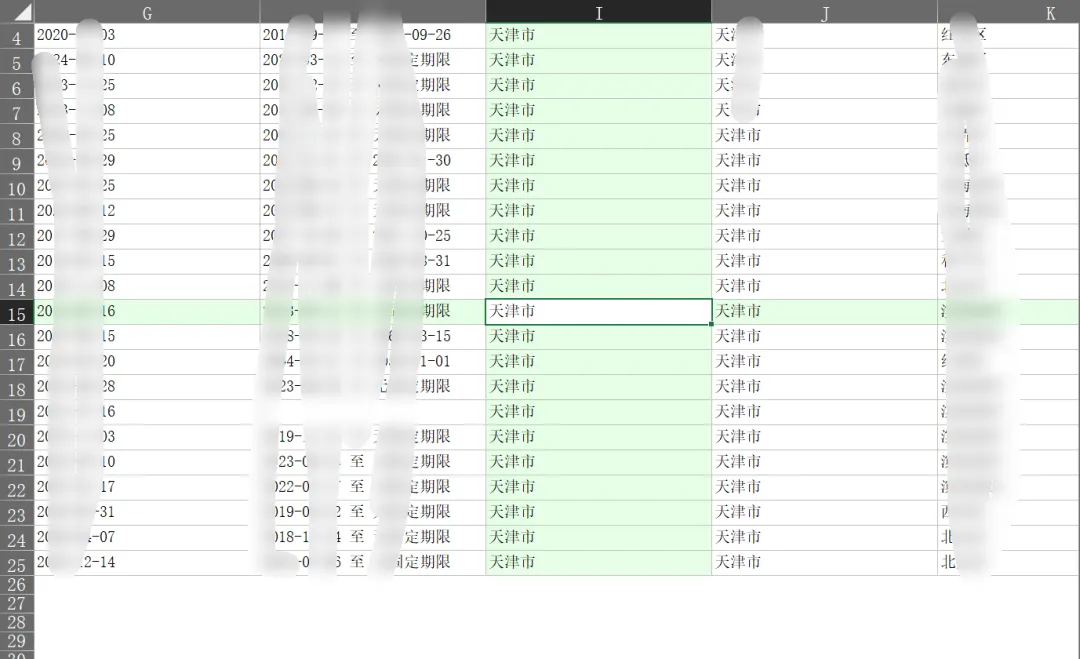
Task: Click column G cell ending 2-14 in row 25
Action: (x=147, y=563)
